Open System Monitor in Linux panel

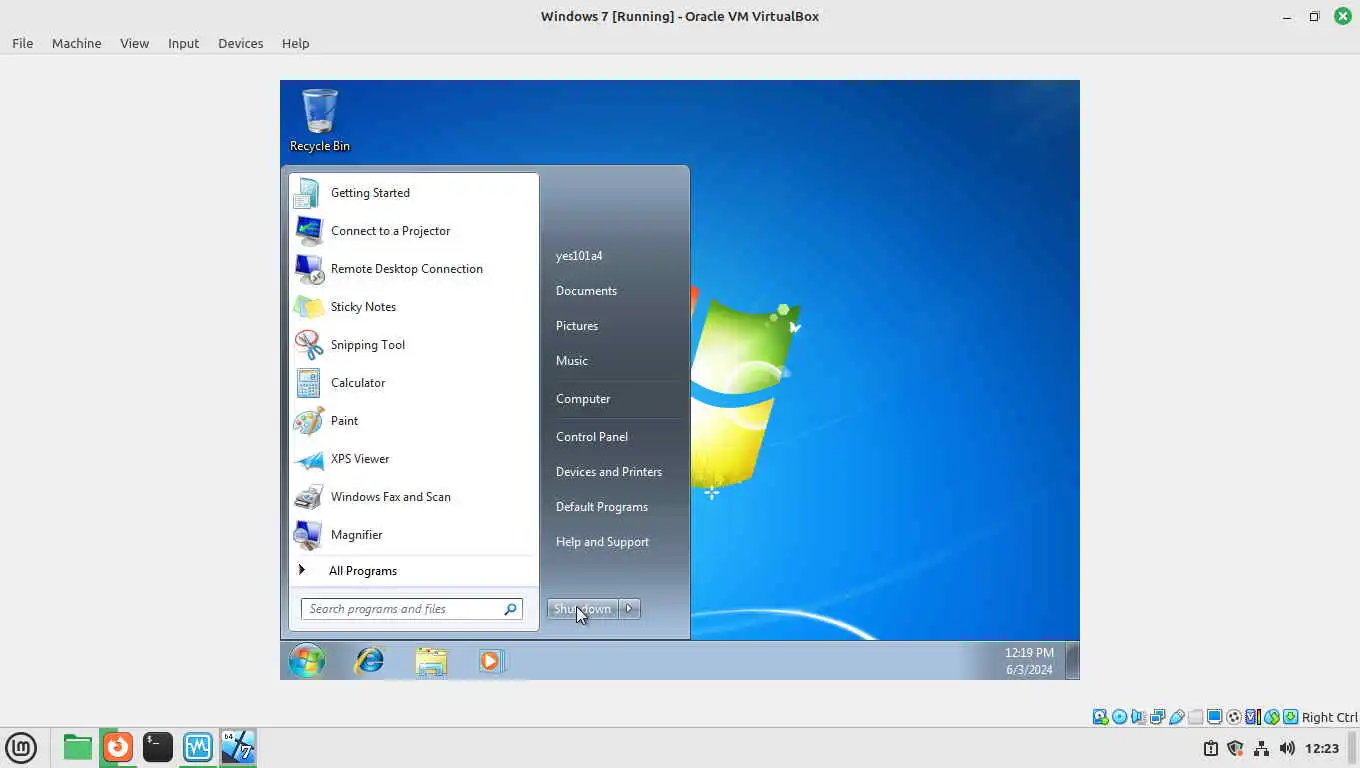tap(198, 747)
